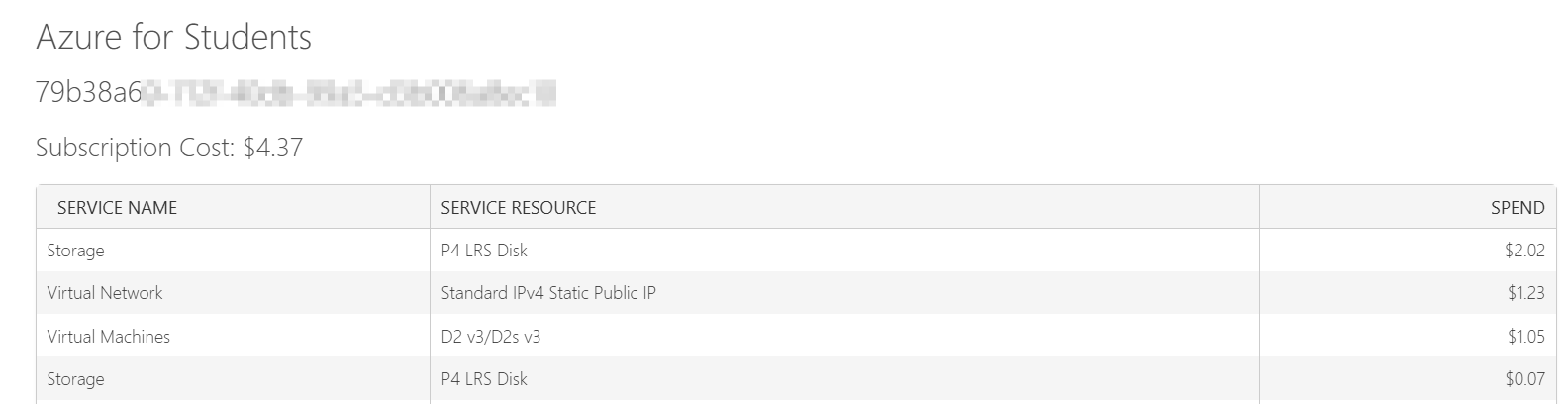
Task: Click the Azure for Students heading
Action: click(173, 38)
